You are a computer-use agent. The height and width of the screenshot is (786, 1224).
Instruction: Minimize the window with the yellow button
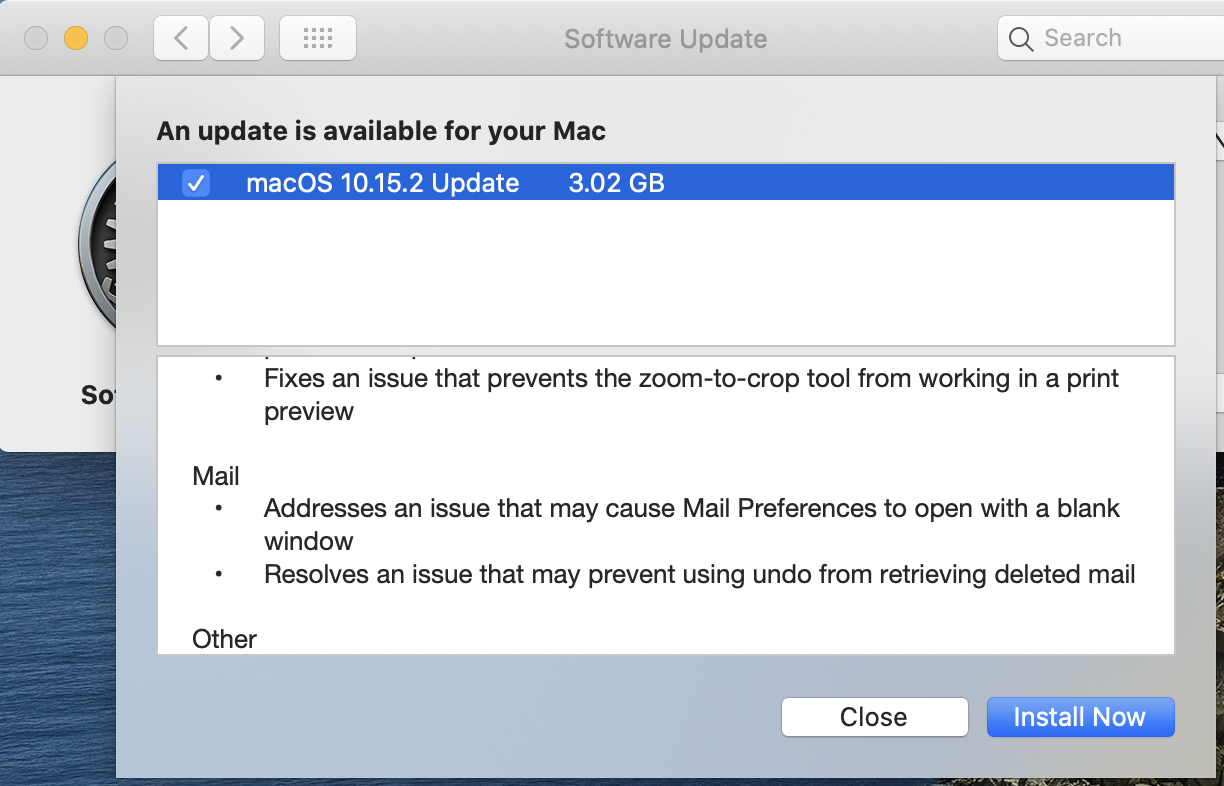point(76,39)
